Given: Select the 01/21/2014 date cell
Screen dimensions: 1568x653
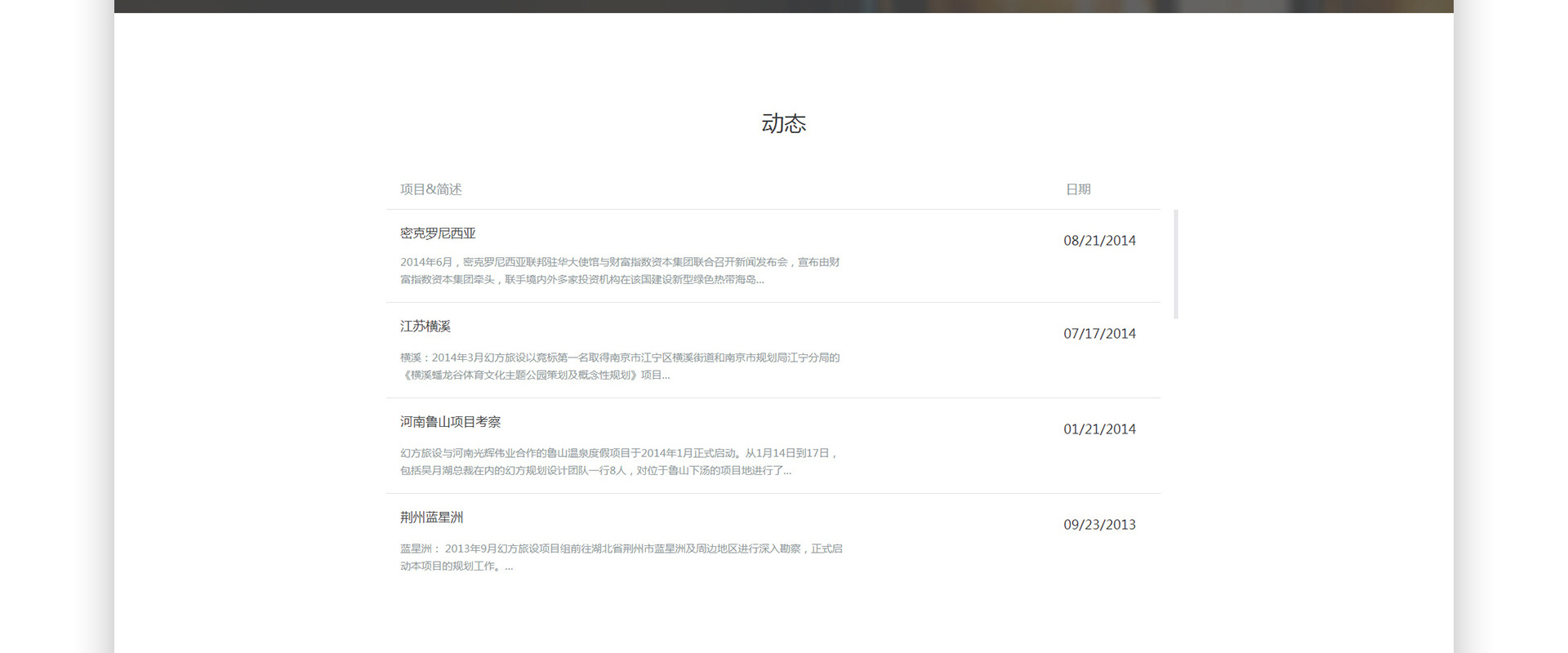Looking at the screenshot, I should [1099, 429].
